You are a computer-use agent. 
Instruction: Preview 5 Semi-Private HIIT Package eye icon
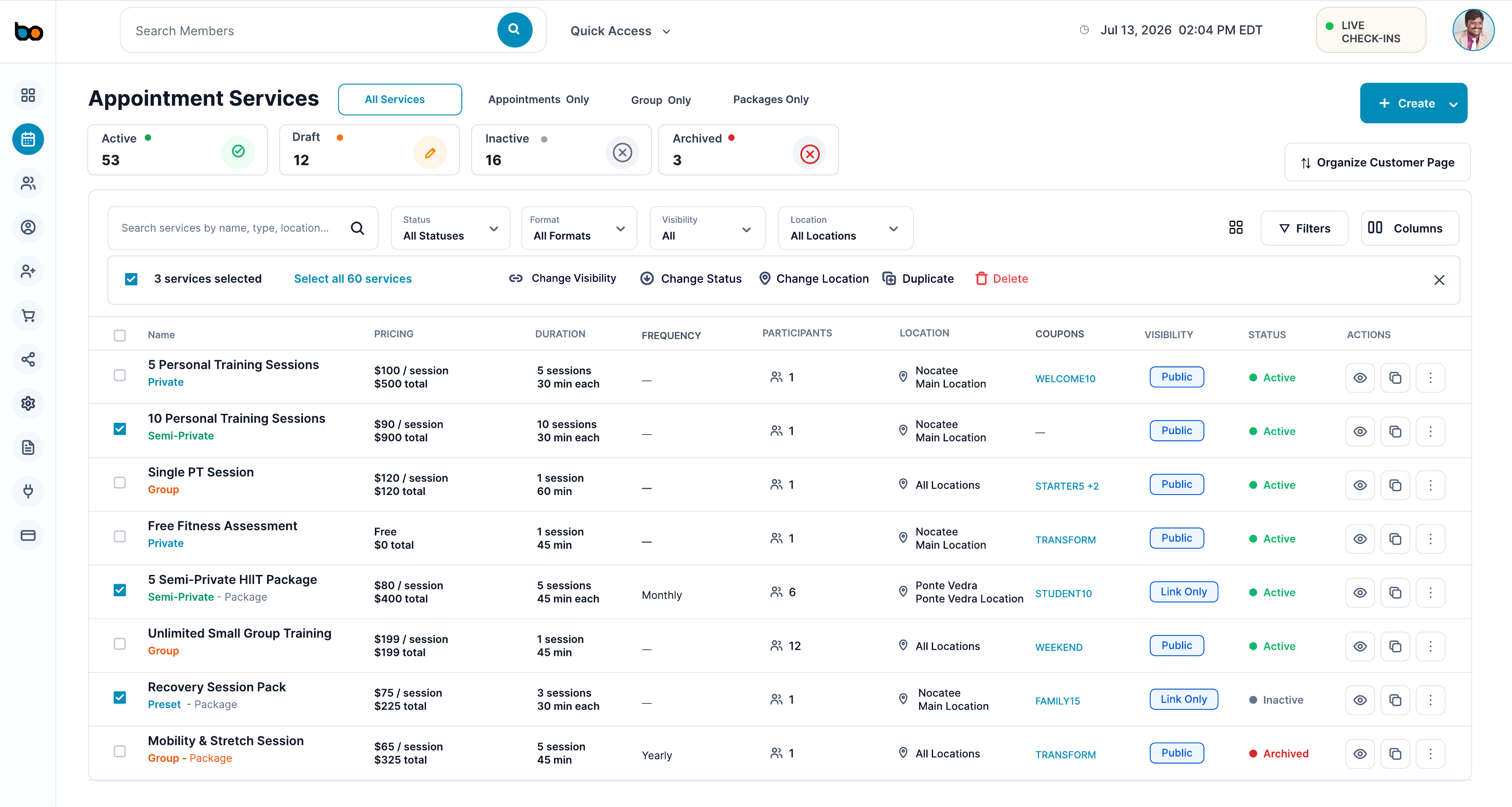[1360, 593]
